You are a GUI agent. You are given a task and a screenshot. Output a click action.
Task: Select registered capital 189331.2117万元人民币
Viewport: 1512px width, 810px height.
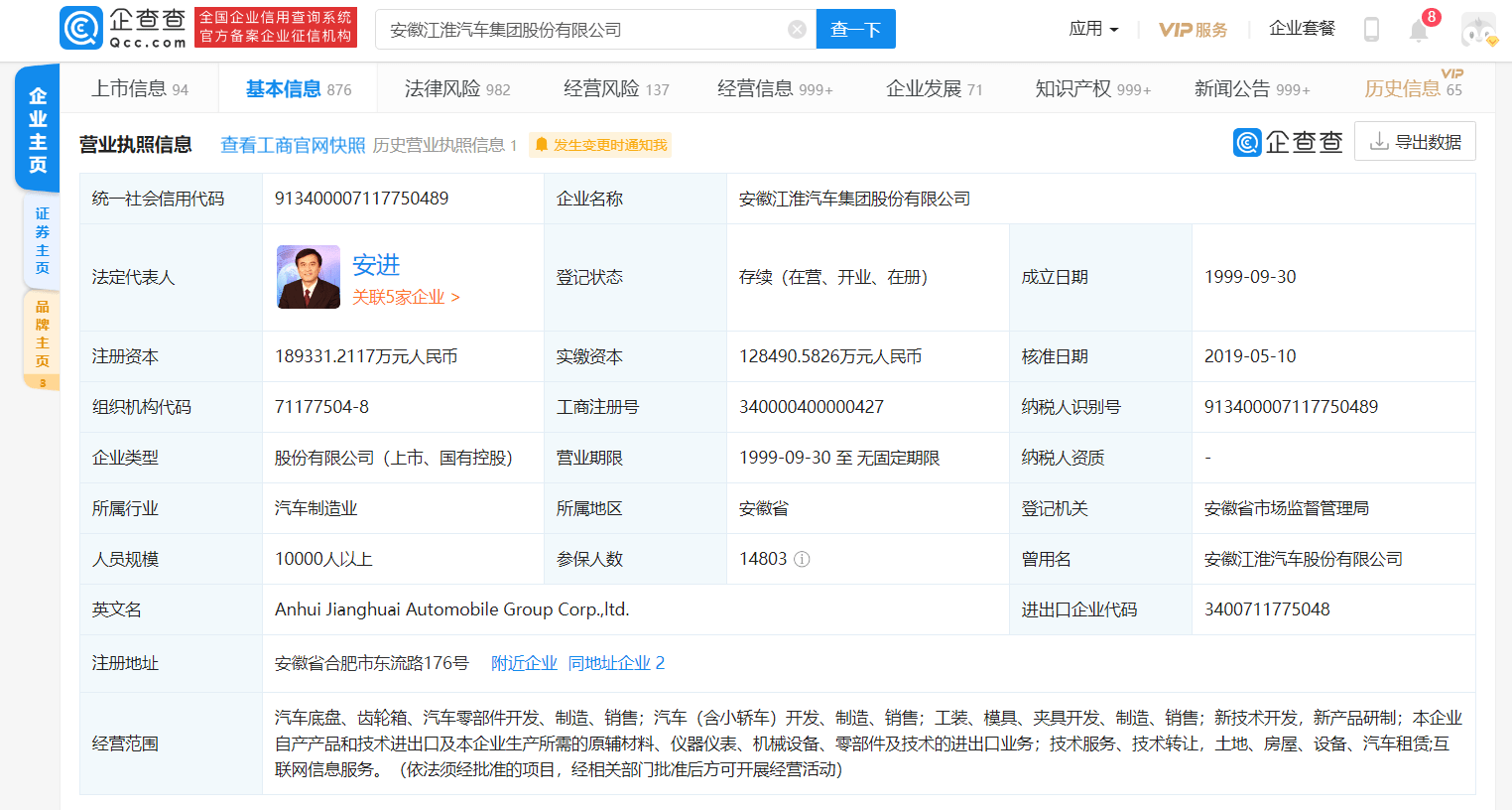[x=366, y=356]
